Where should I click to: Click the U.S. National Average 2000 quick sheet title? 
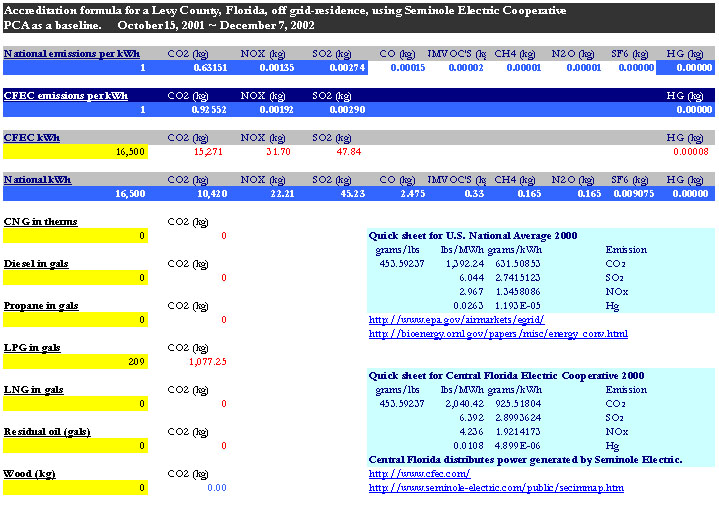[473, 236]
